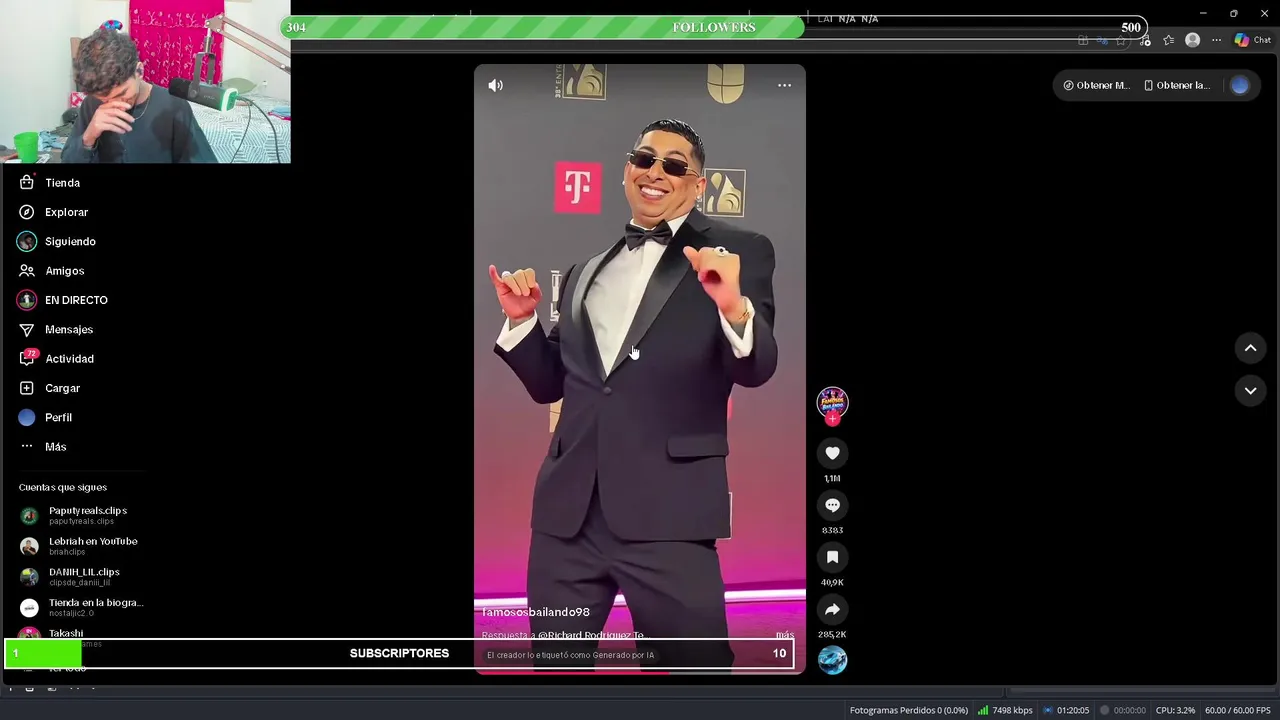The image size is (1280, 720).
Task: Click the webcam overlay thumbnail
Action: 145,81
